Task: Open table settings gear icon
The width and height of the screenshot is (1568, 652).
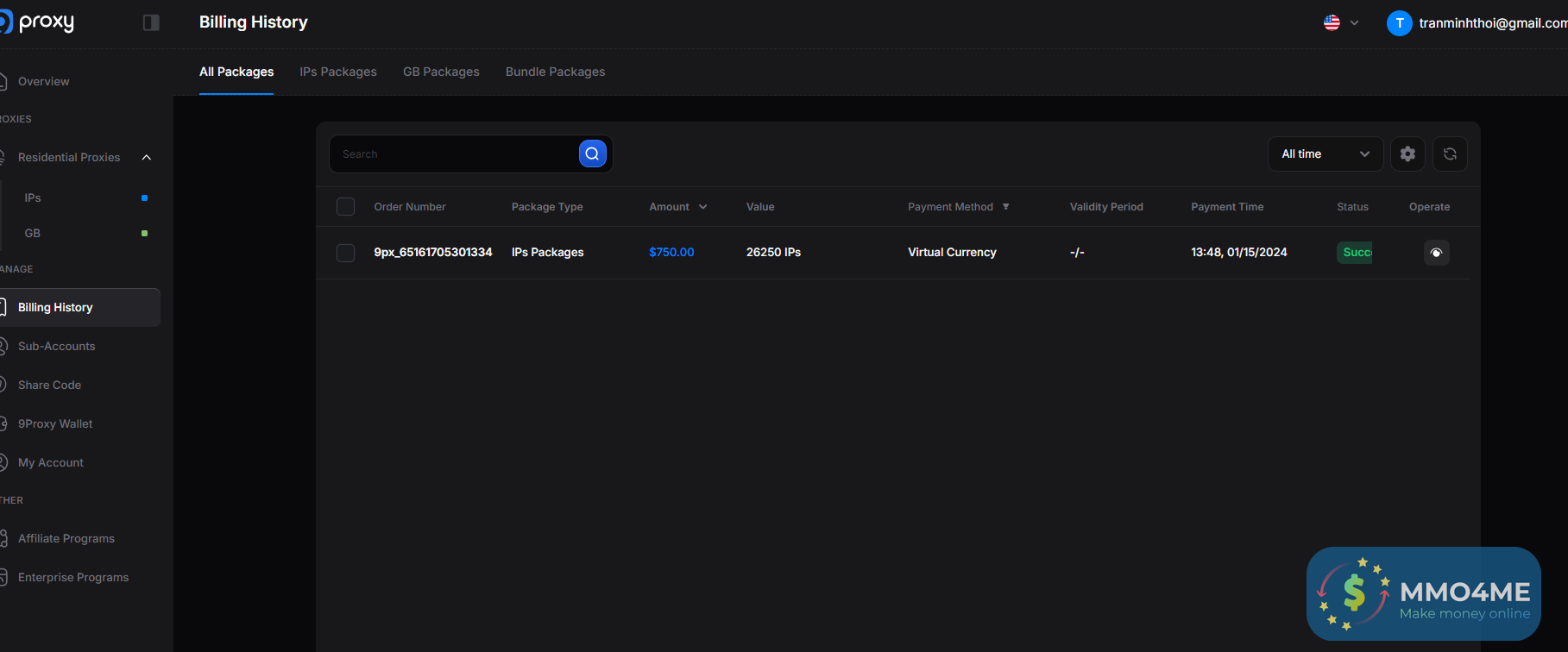Action: (1407, 154)
